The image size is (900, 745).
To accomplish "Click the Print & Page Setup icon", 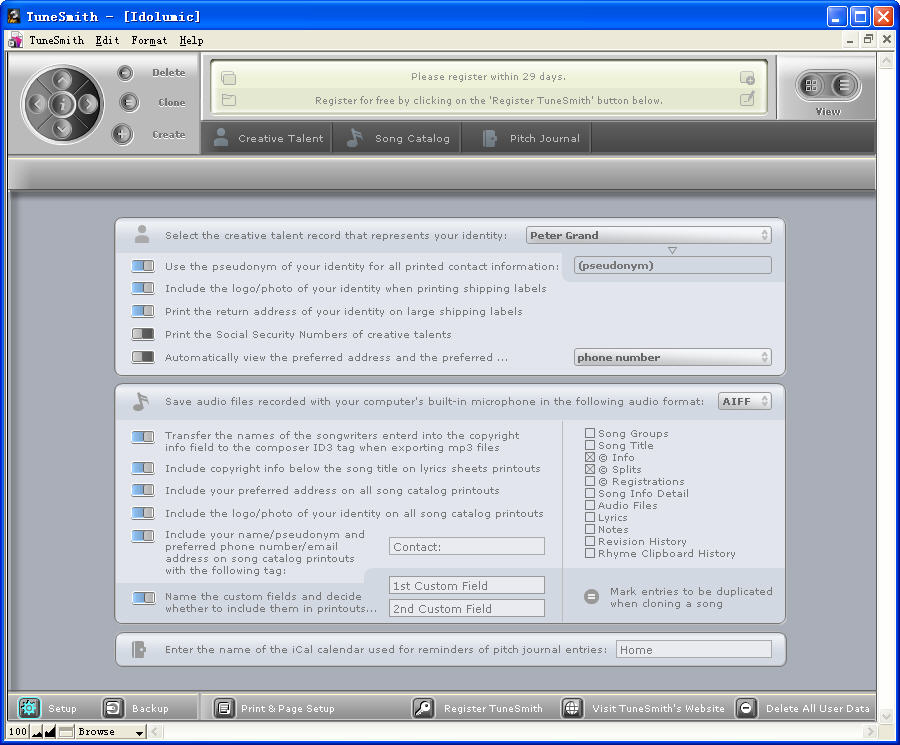I will (224, 708).
